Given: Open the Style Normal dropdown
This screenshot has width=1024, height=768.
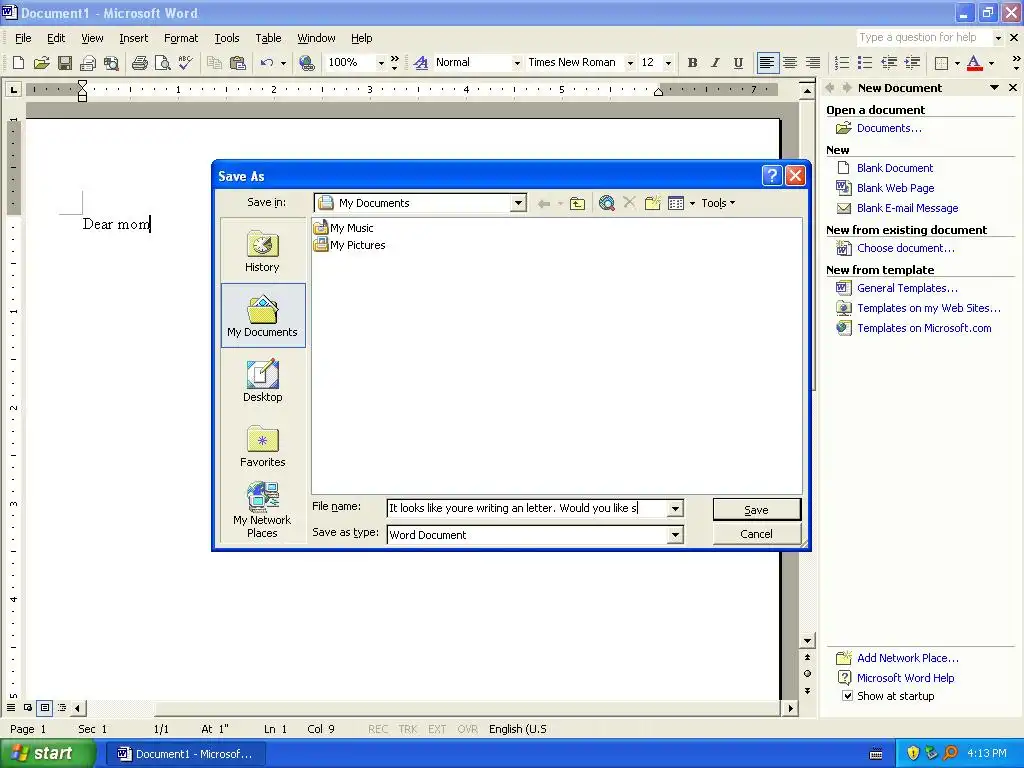Looking at the screenshot, I should (517, 63).
